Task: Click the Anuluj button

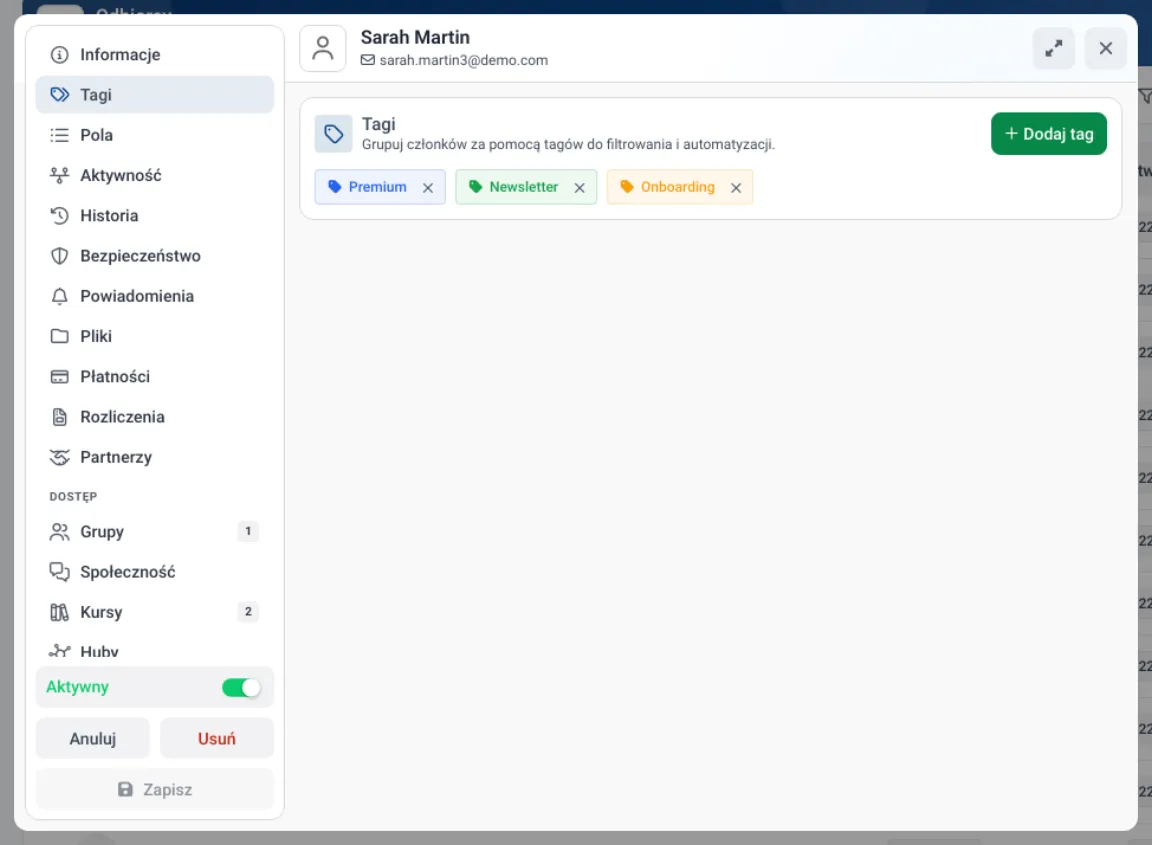Action: click(93, 738)
